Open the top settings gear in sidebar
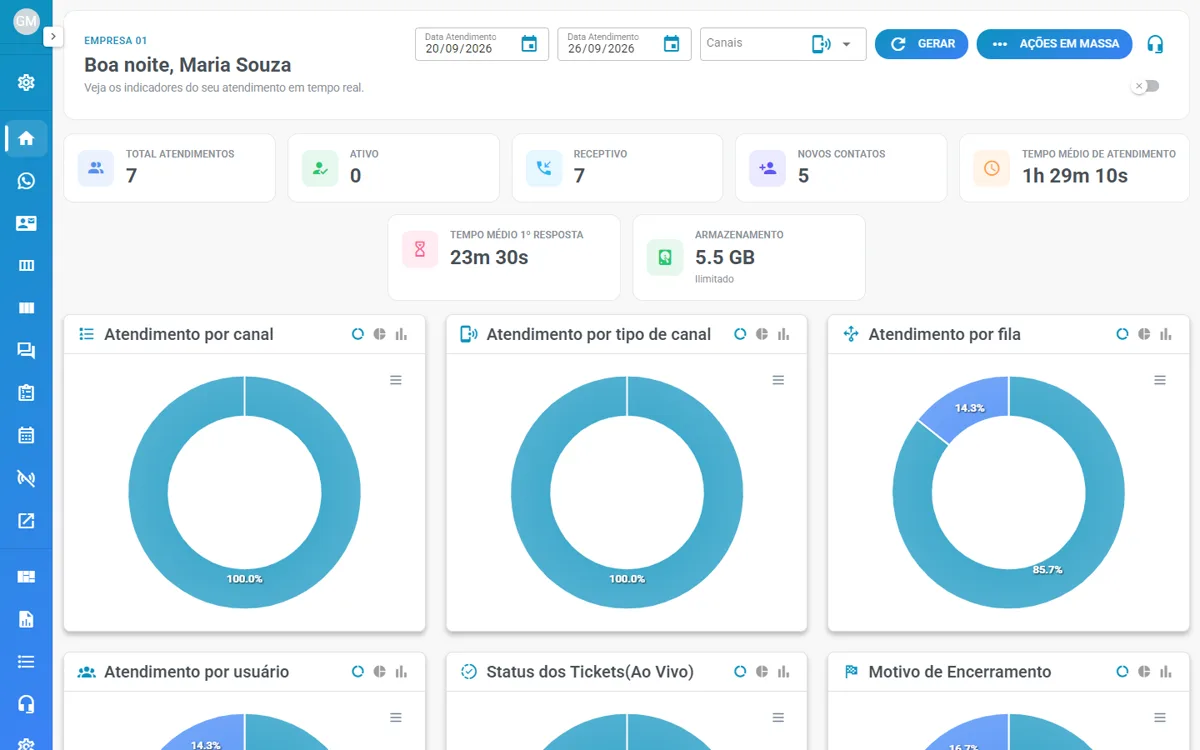 [26, 83]
